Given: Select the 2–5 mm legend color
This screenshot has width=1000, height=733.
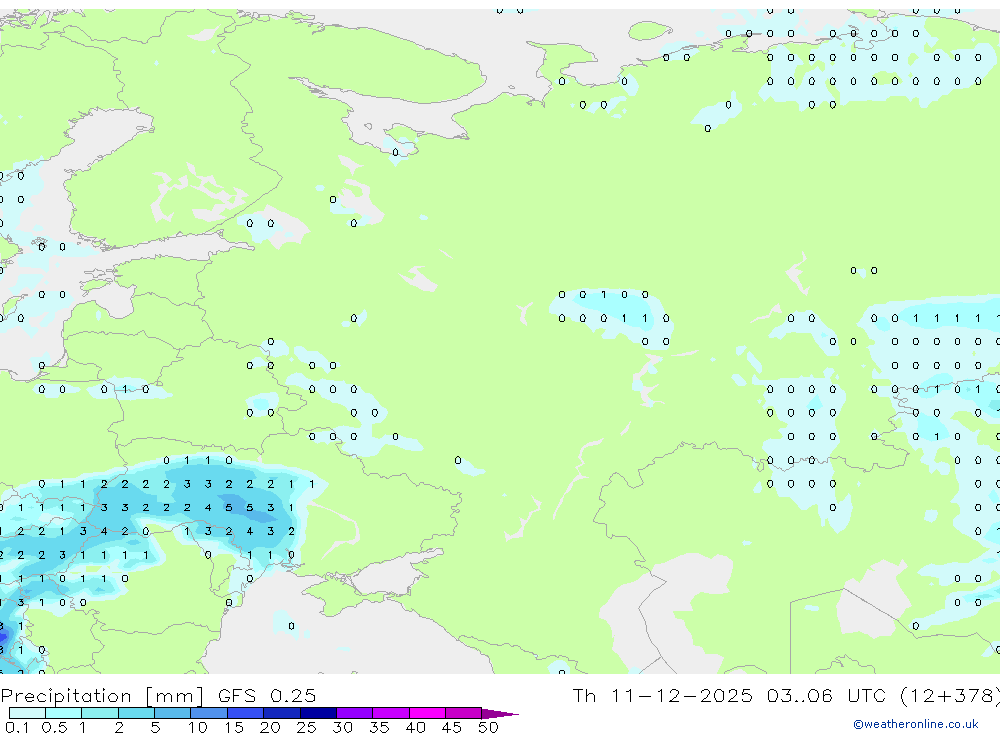Looking at the screenshot, I should coord(136,713).
